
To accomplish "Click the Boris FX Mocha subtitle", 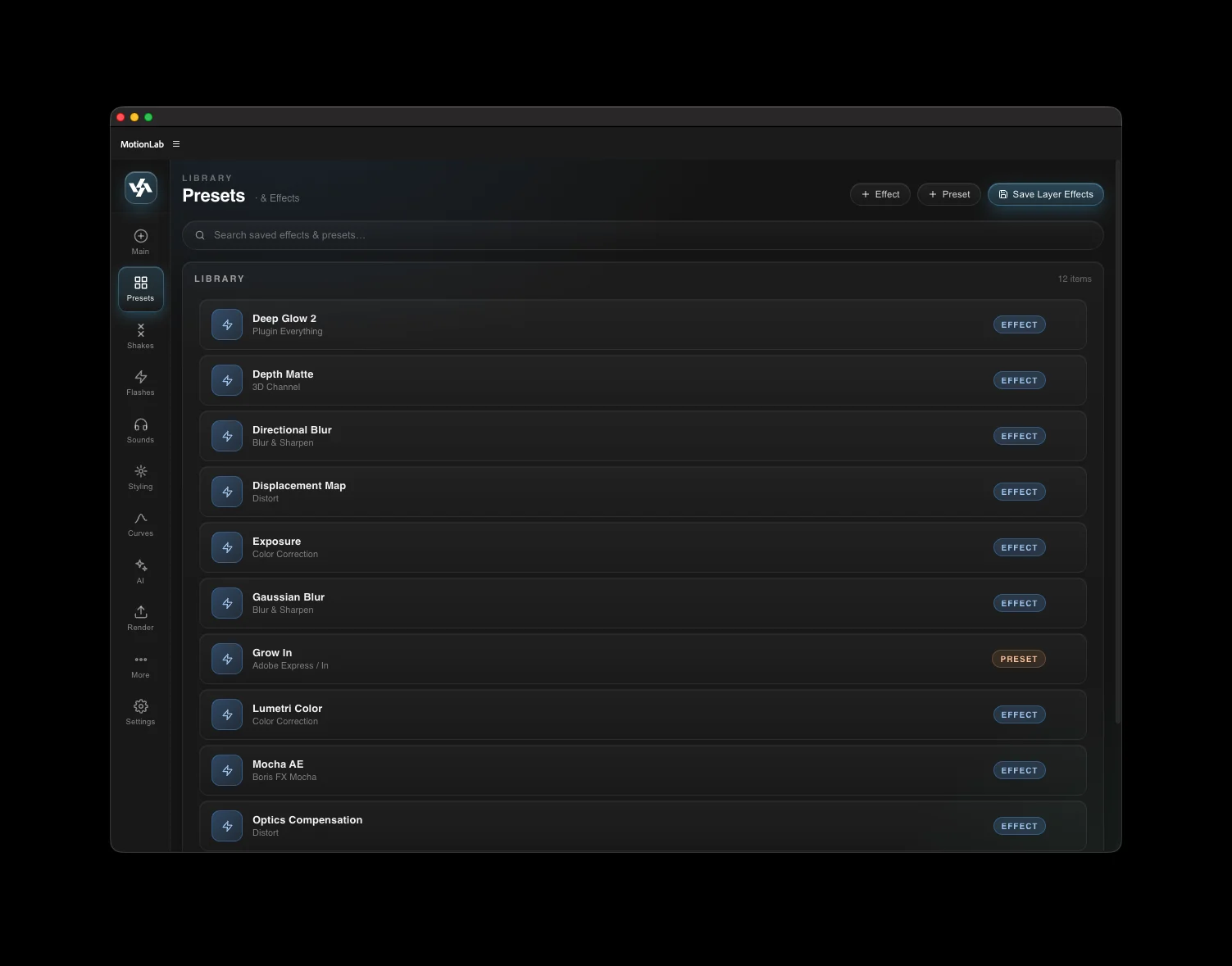I will pyautogui.click(x=284, y=778).
